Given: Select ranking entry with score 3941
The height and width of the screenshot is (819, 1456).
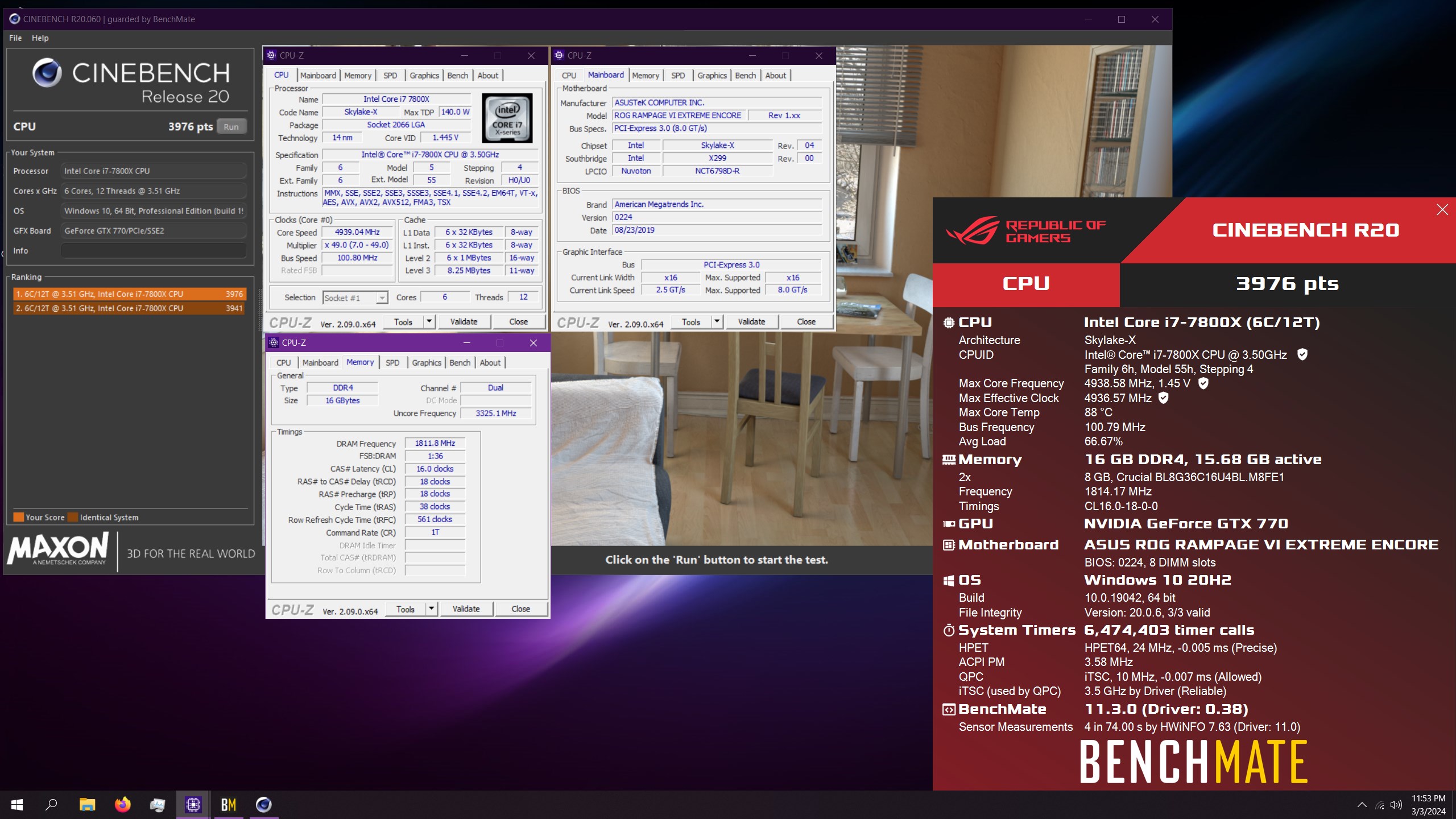Looking at the screenshot, I should coord(130,308).
